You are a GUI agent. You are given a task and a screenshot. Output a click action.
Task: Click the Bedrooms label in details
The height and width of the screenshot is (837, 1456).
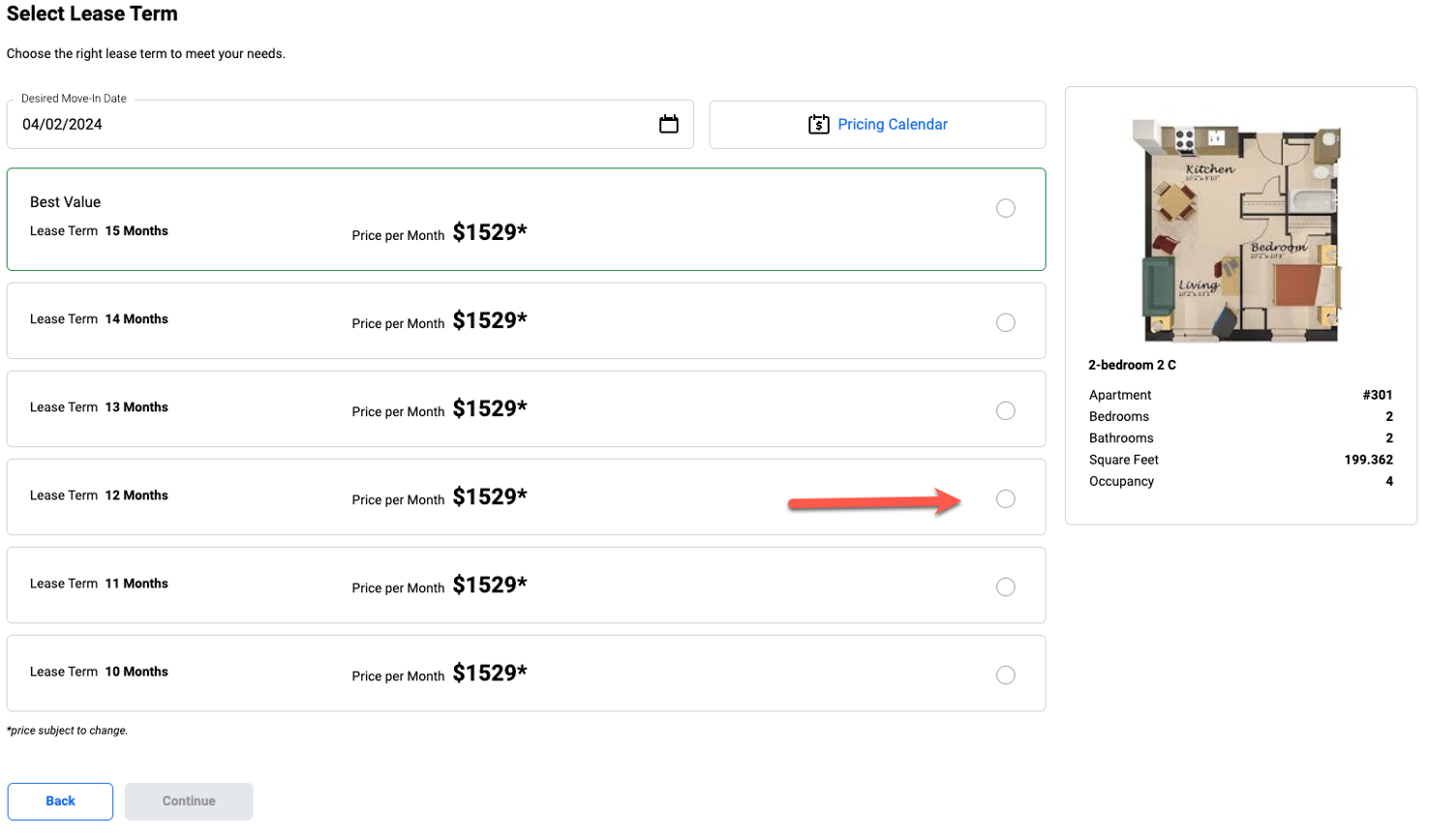click(1119, 416)
